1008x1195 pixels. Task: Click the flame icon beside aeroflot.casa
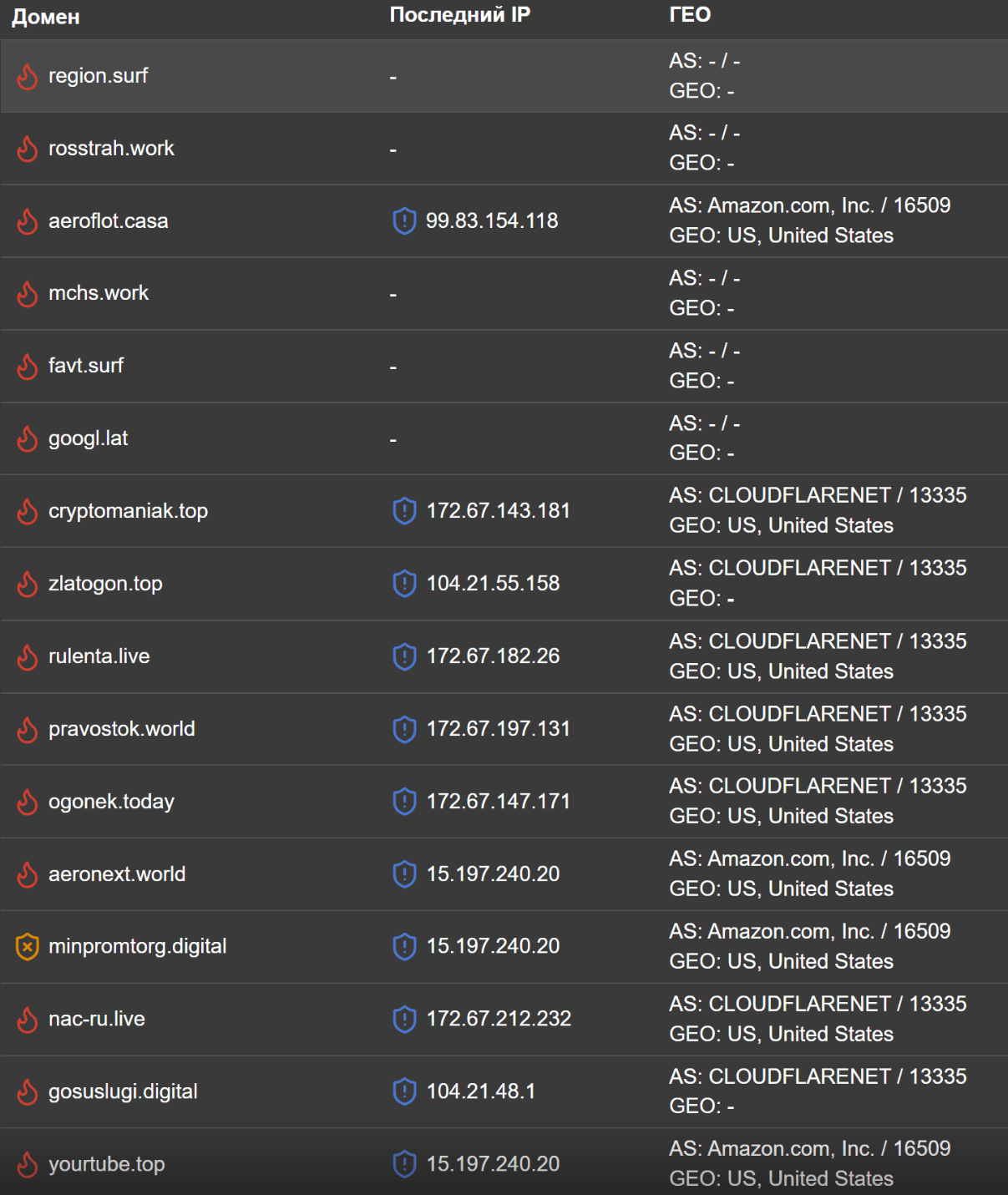click(28, 221)
